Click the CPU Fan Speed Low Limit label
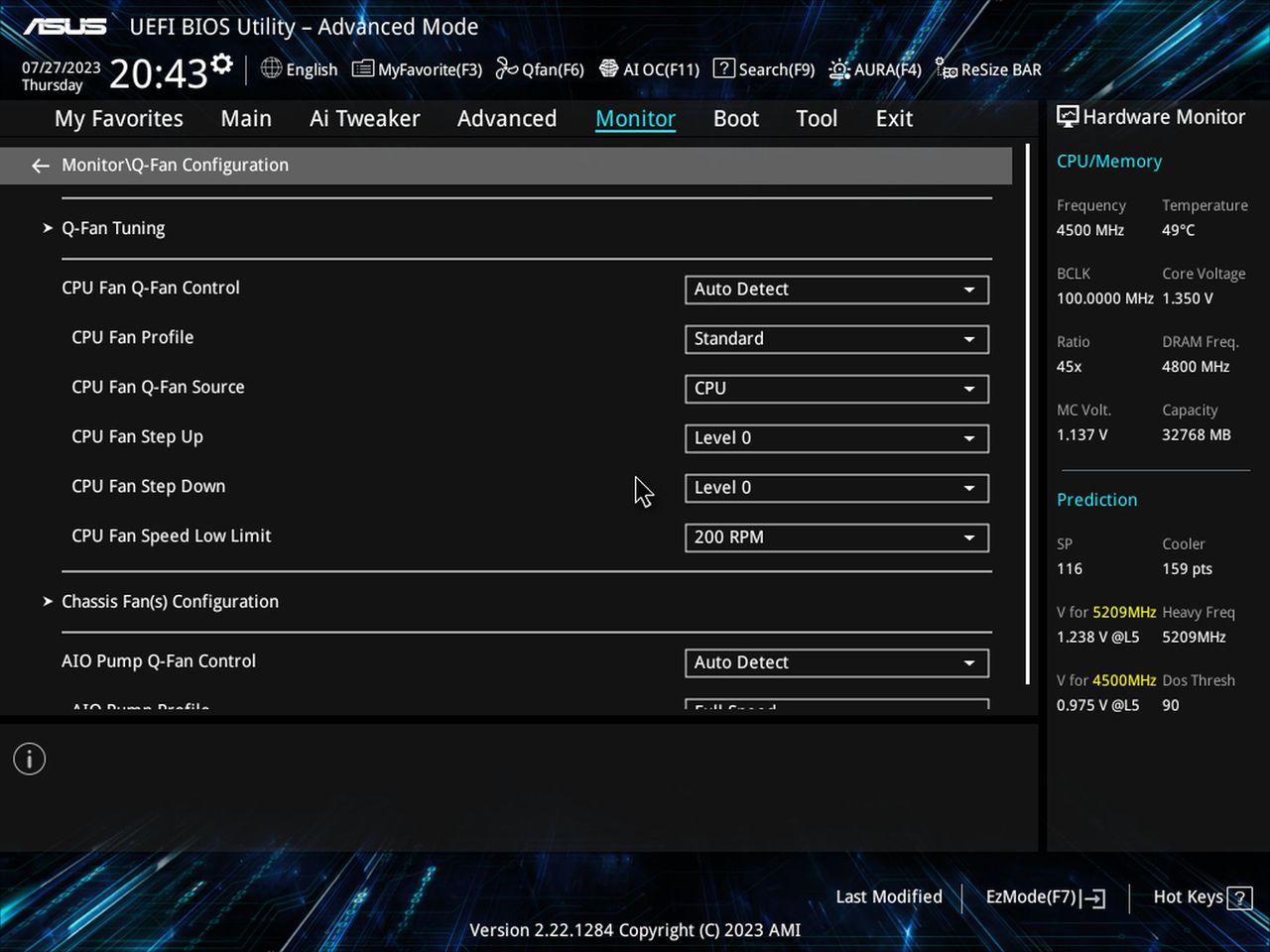 pyautogui.click(x=172, y=535)
